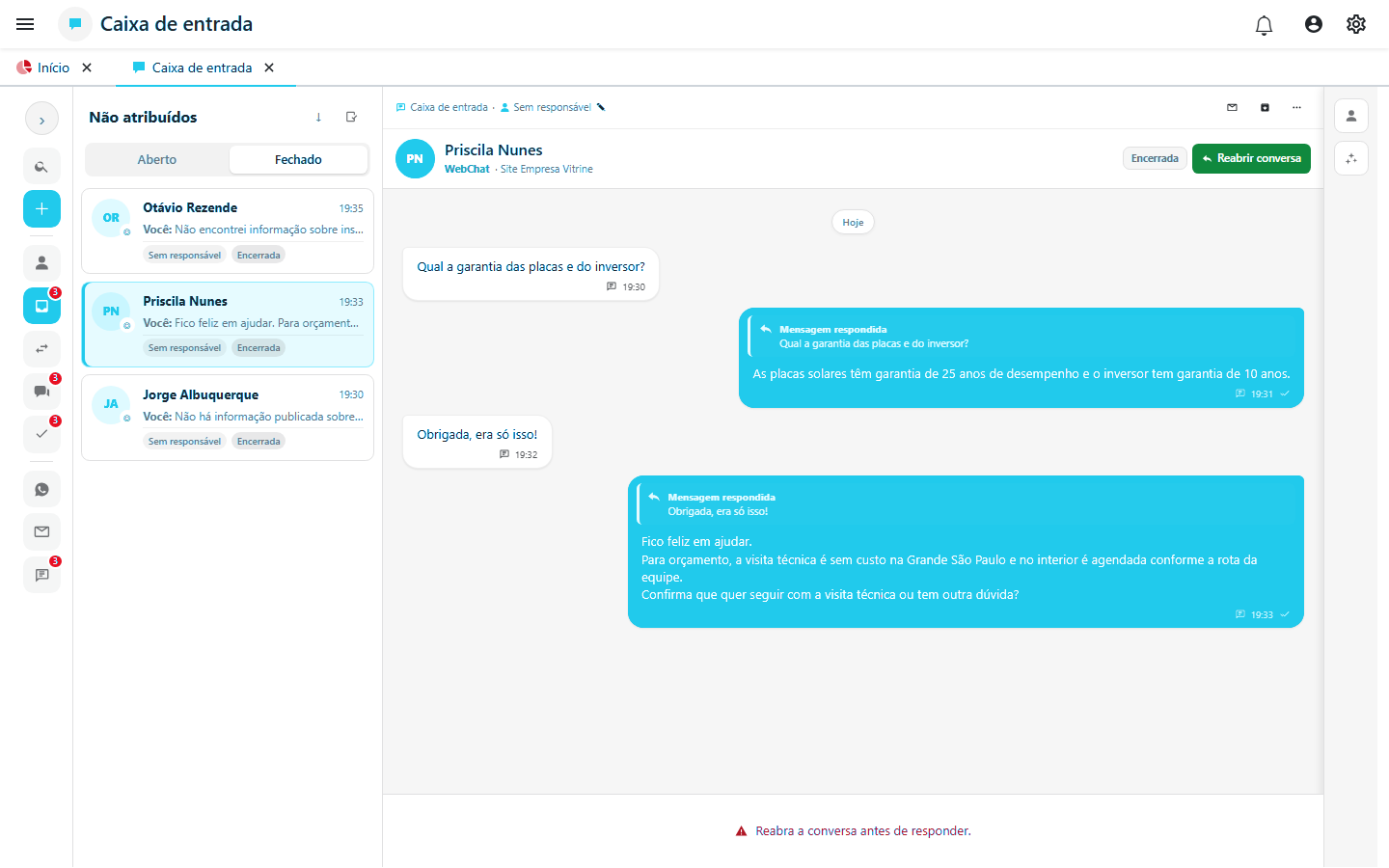This screenshot has width=1389, height=868.
Task: Change sort order with the down arrow
Action: [318, 118]
